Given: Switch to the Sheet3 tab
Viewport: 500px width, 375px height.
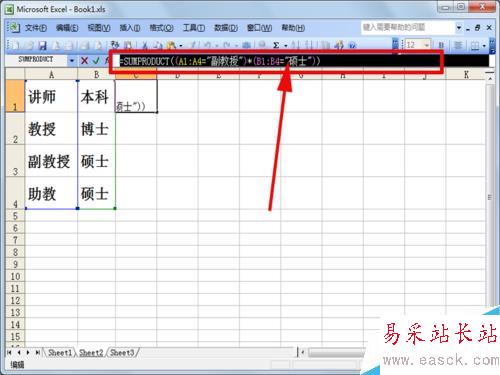Looking at the screenshot, I should tap(122, 352).
